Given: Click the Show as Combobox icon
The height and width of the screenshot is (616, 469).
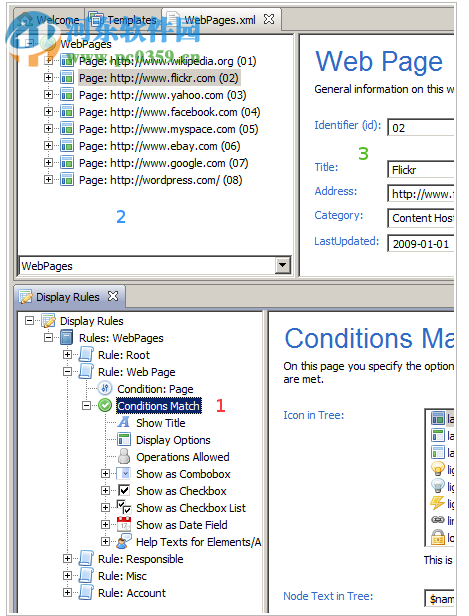Looking at the screenshot, I should (125, 473).
